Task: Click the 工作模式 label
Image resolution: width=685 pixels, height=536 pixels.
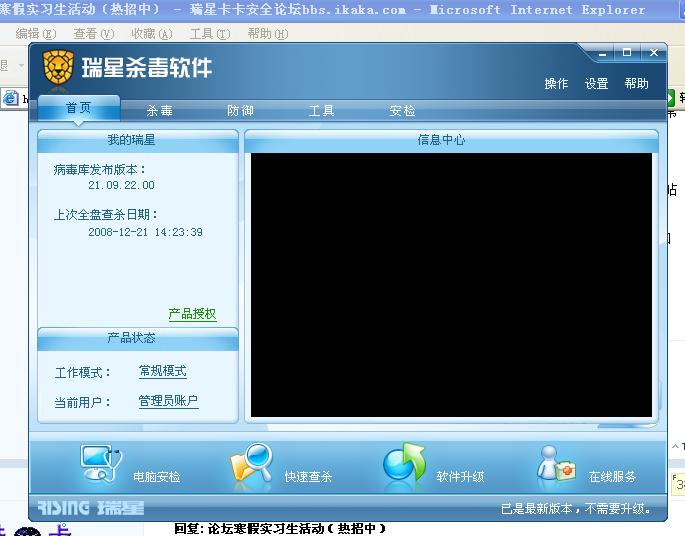Action: tap(83, 373)
